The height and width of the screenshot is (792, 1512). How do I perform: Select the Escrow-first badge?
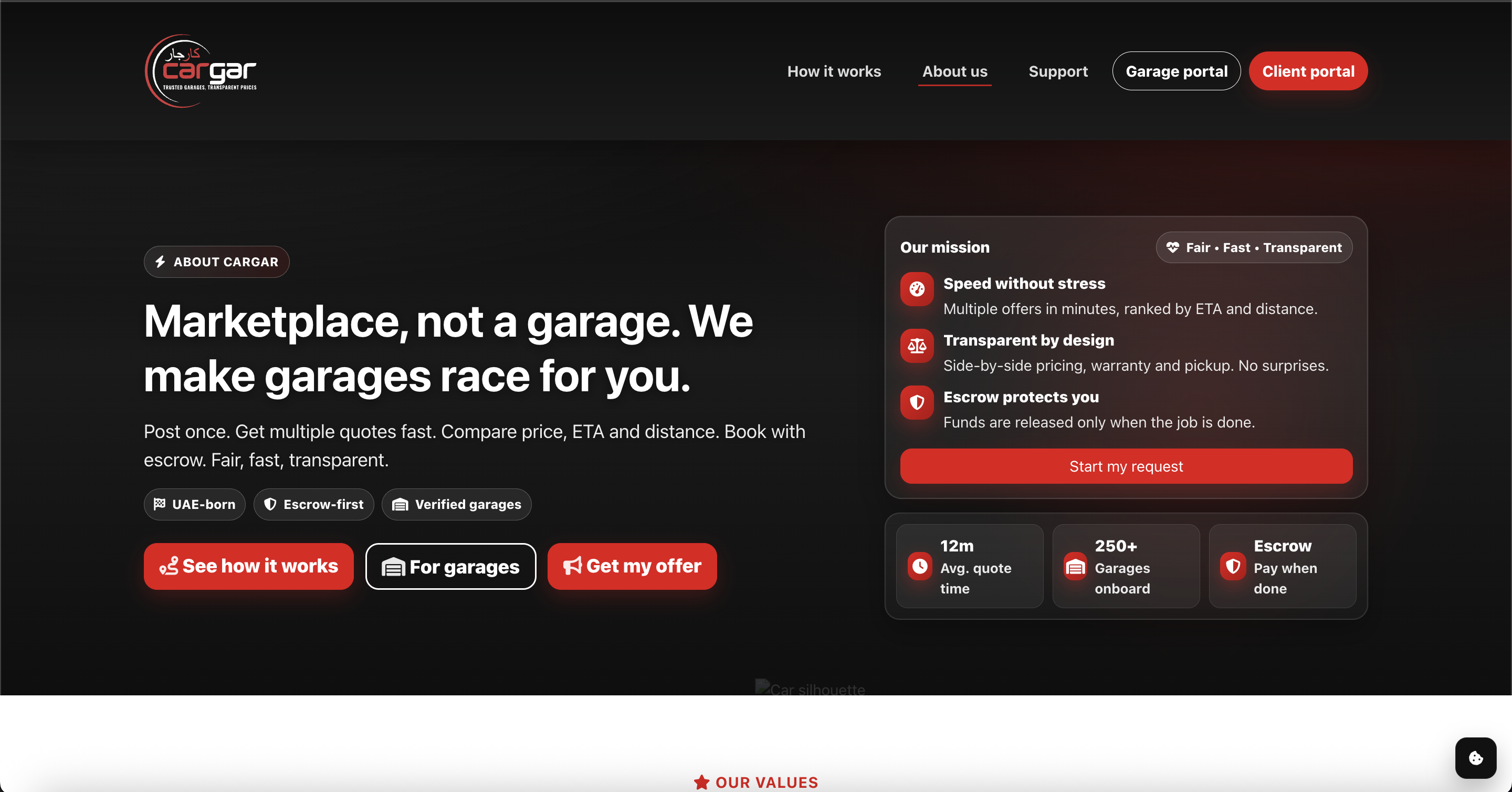[313, 504]
